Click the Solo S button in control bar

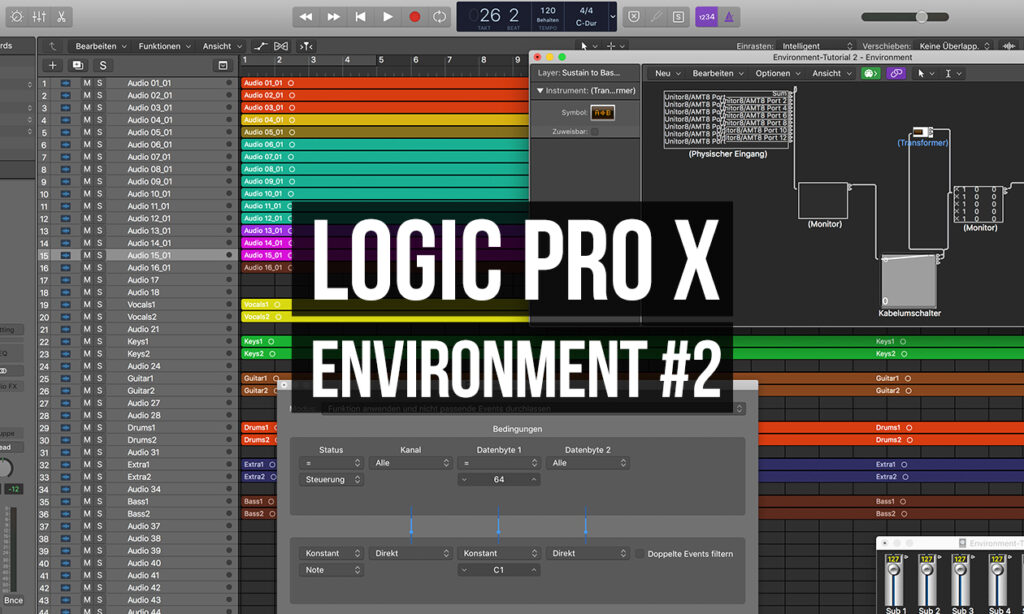tap(679, 17)
